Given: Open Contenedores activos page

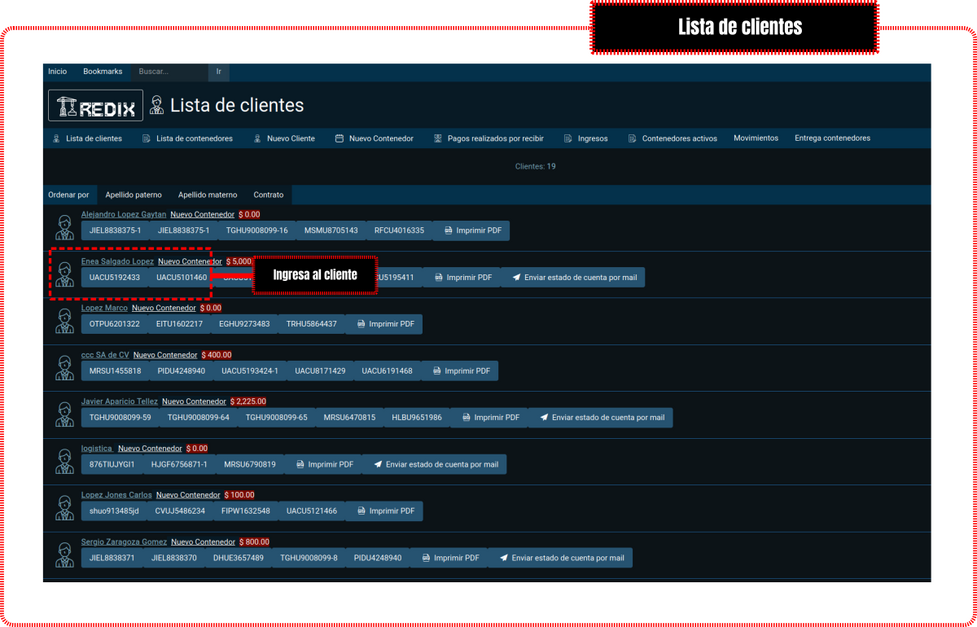Looking at the screenshot, I should (x=672, y=139).
